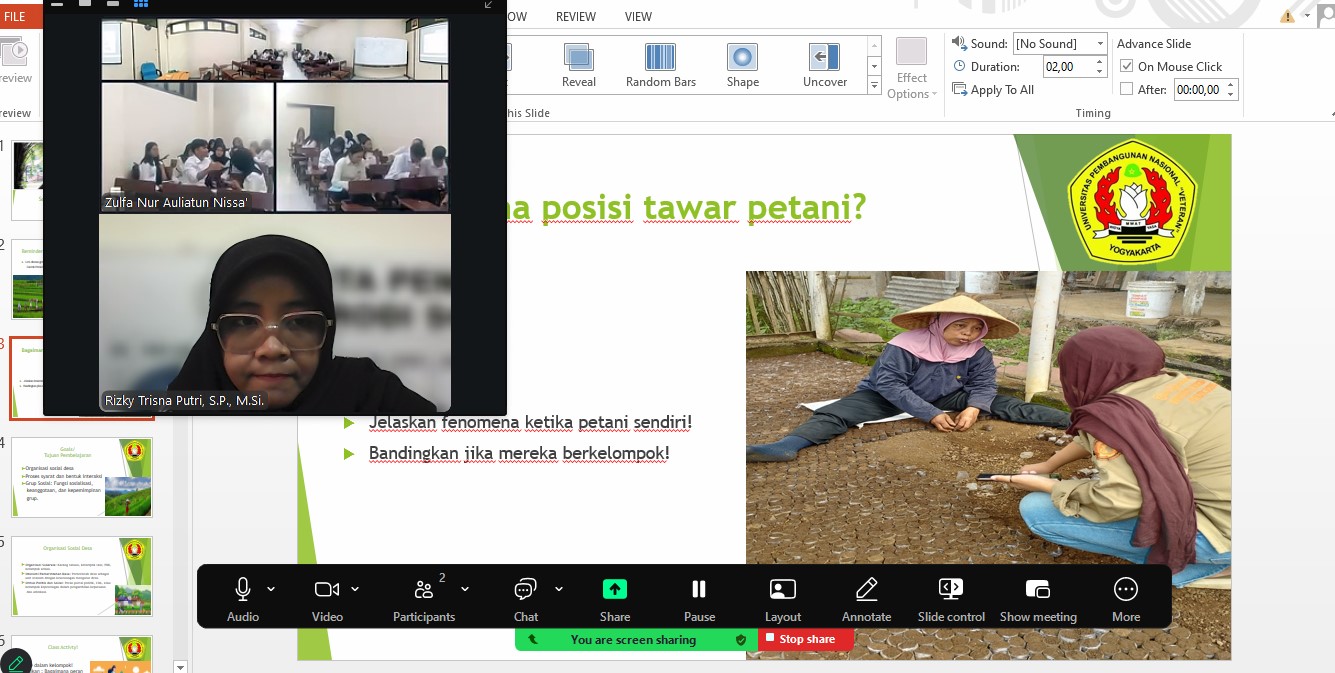Expand the Audio options arrow
The height and width of the screenshot is (673, 1335).
[271, 589]
